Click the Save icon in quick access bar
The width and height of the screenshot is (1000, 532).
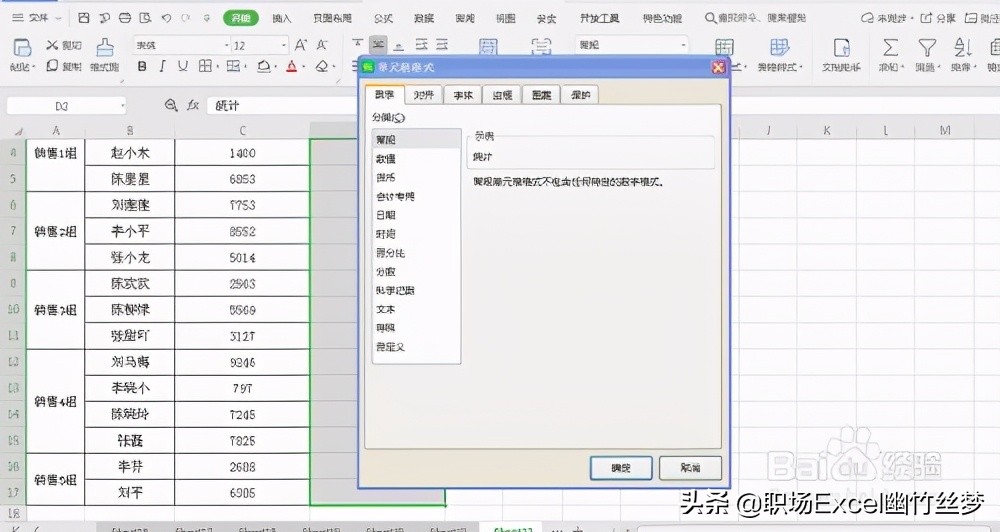coord(84,18)
